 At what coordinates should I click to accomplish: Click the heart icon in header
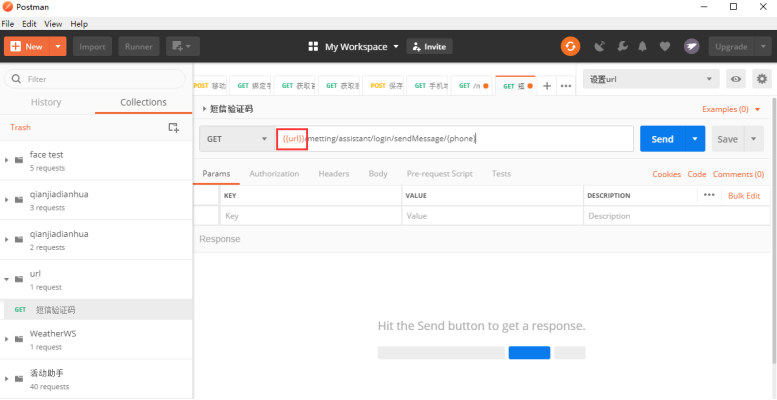pos(665,47)
